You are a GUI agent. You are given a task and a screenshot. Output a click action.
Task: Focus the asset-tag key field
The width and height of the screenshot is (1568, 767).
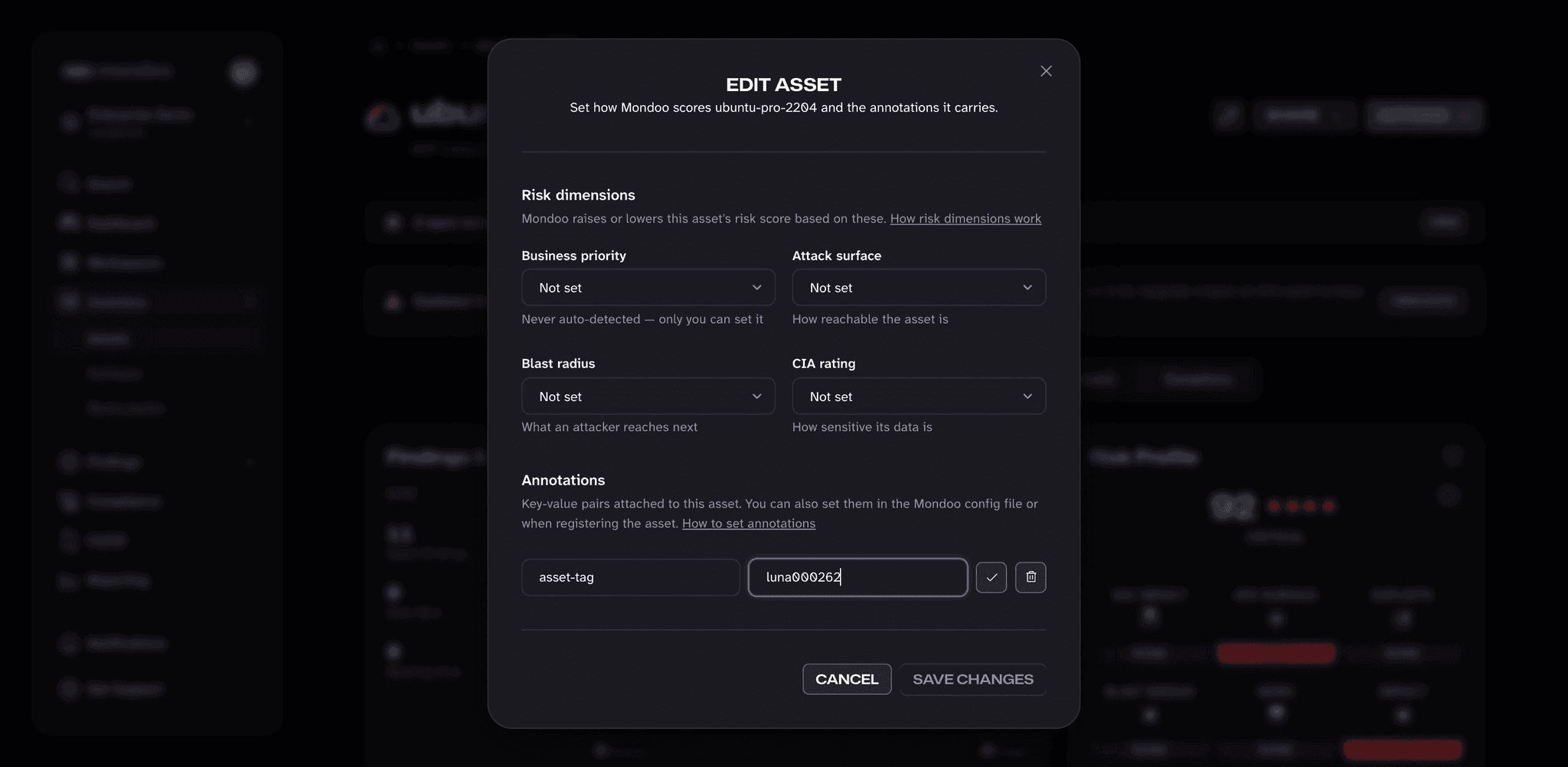pos(631,577)
